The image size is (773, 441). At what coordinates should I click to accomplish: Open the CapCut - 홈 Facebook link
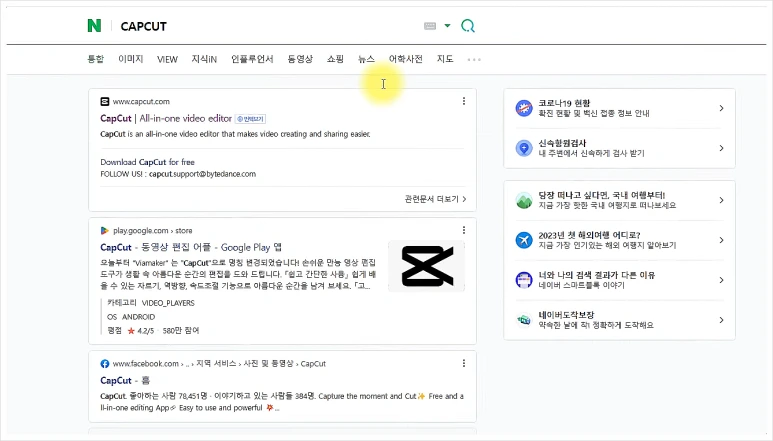[x=125, y=380]
